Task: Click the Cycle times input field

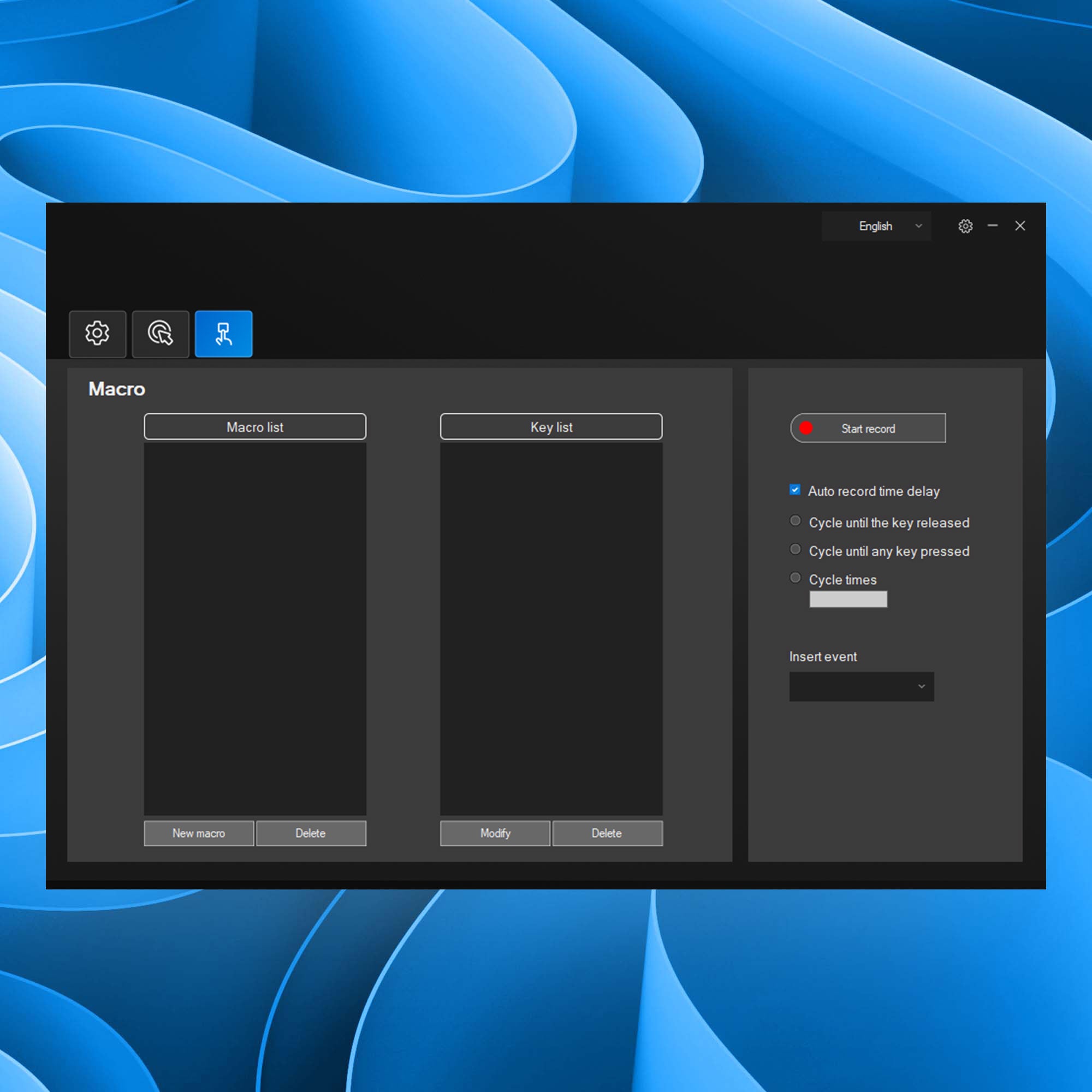Action: coord(848,599)
